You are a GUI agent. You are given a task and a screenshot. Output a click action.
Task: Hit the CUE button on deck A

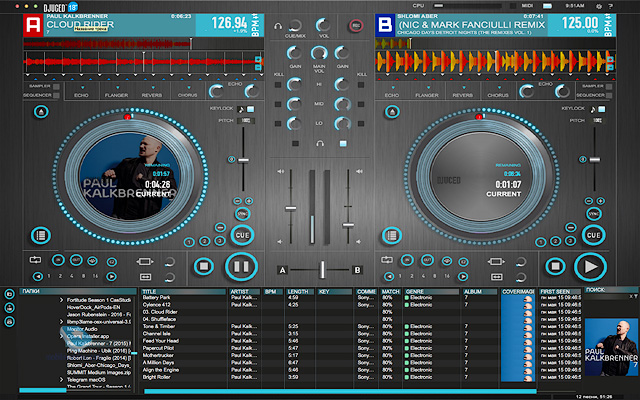[x=242, y=235]
